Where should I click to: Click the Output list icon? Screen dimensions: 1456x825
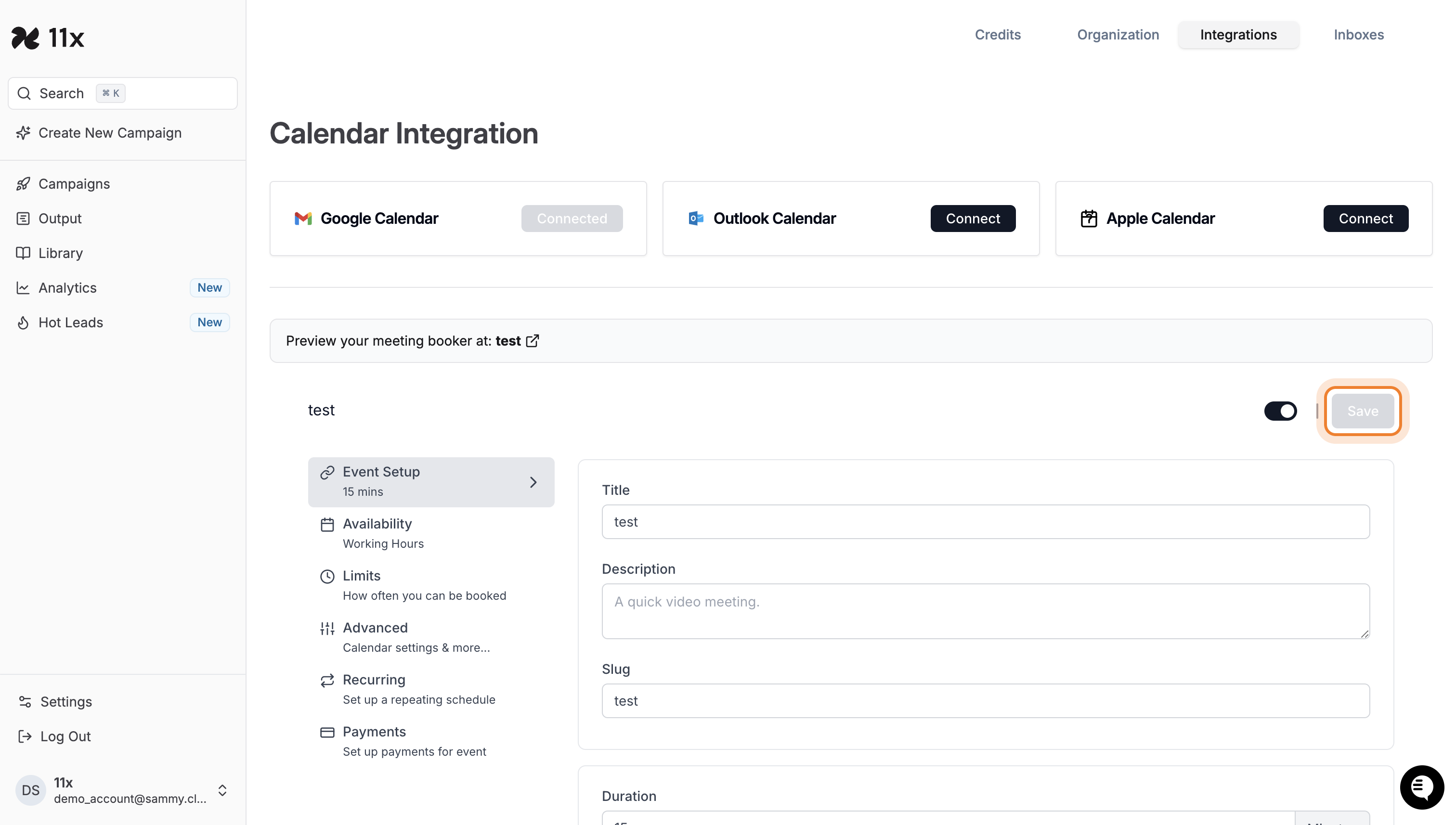point(23,219)
